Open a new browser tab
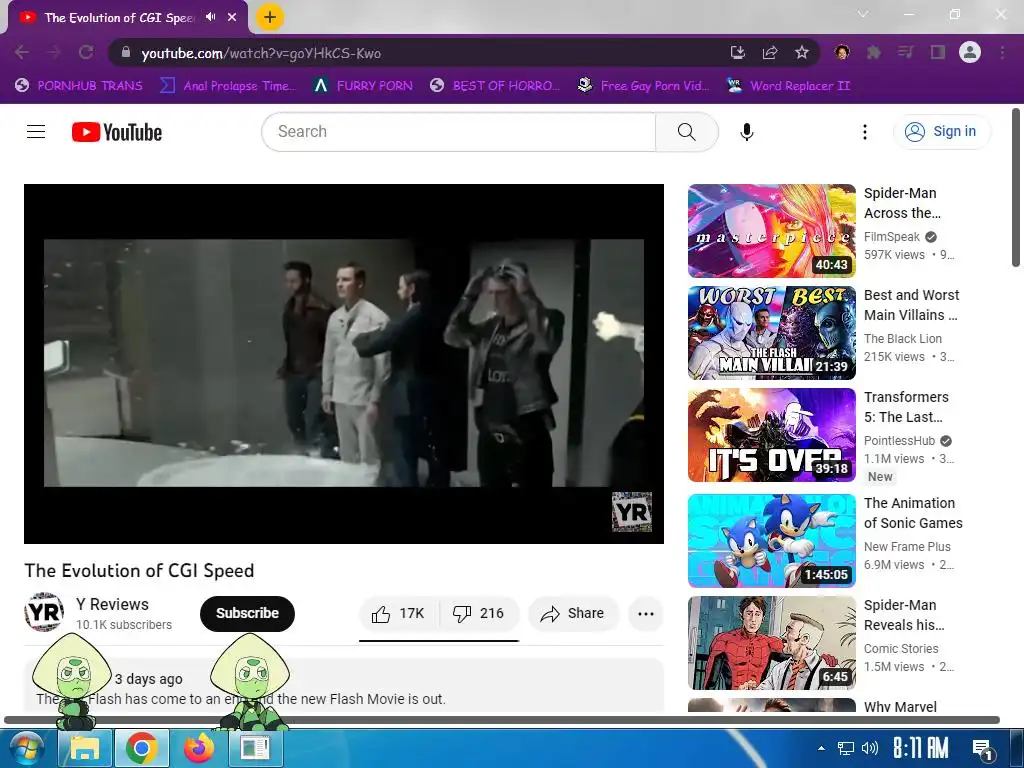The height and width of the screenshot is (768, 1024). click(270, 17)
